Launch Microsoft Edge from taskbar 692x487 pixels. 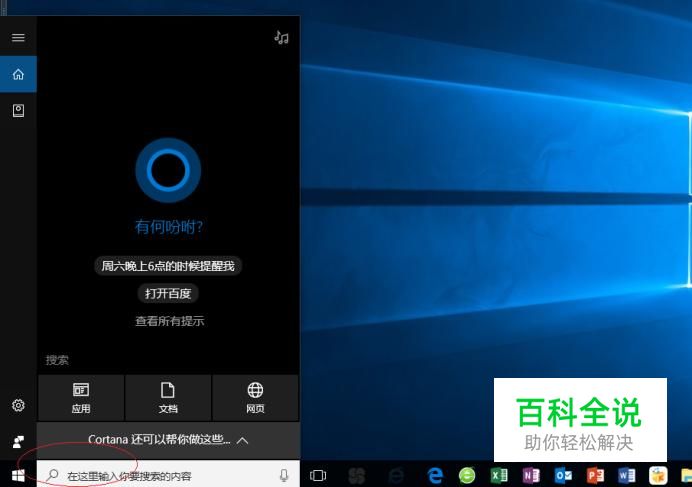click(x=435, y=475)
